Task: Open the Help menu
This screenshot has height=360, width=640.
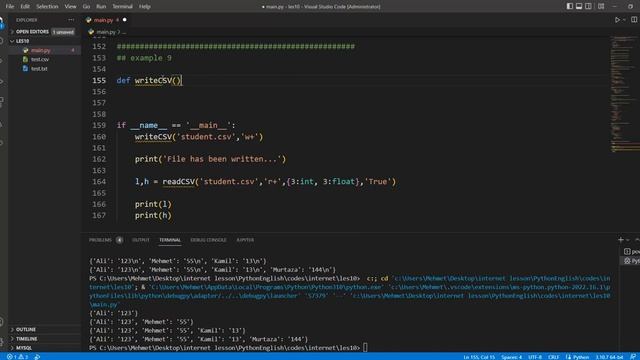Action: (144, 7)
